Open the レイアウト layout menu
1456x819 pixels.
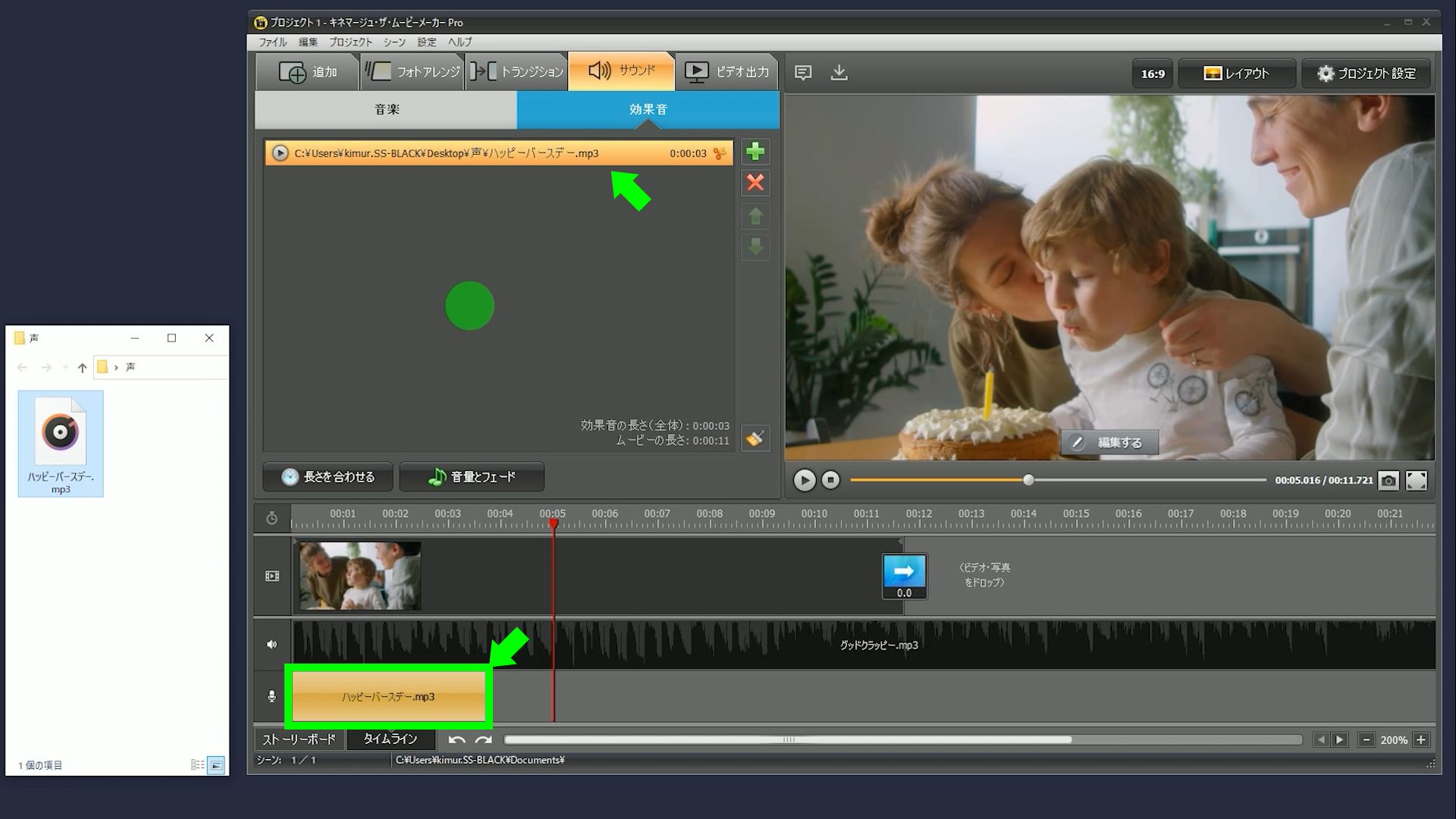pos(1235,74)
